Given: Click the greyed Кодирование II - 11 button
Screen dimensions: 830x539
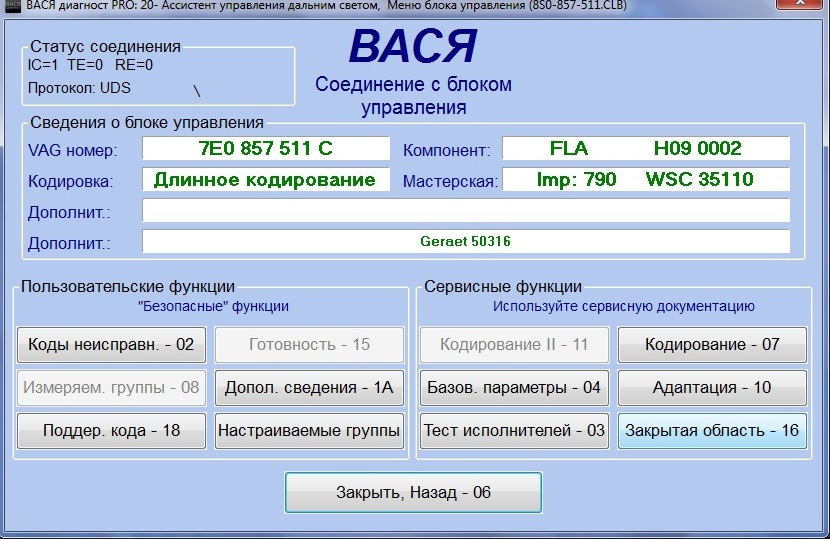Looking at the screenshot, I should tap(515, 344).
